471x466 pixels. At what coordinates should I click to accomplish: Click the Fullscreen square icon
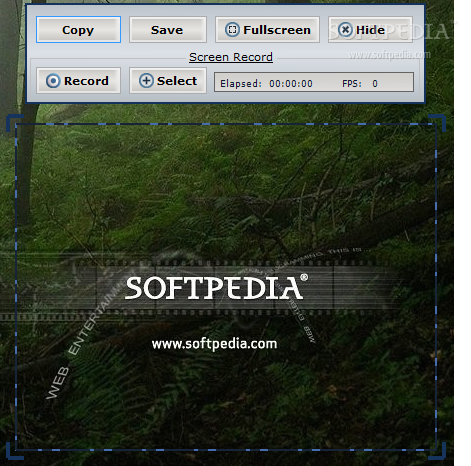point(232,30)
